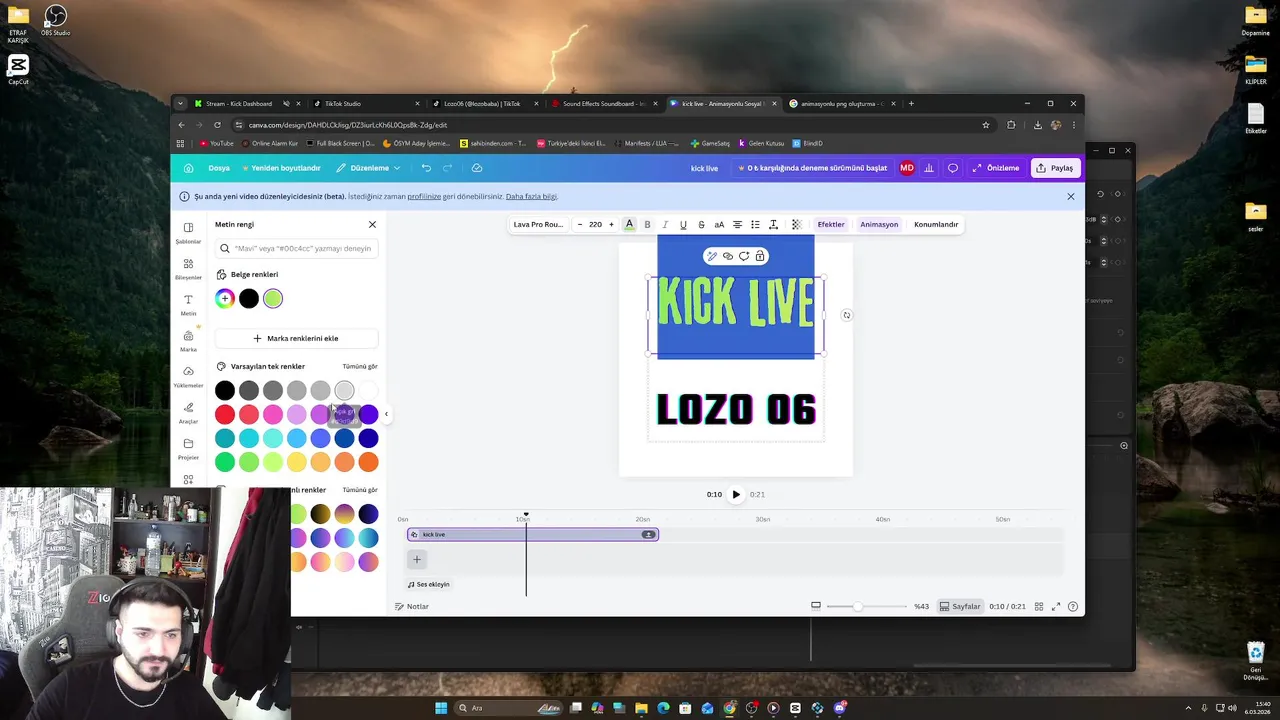Go to the Canva home icon
The height and width of the screenshot is (720, 1280).
point(188,168)
